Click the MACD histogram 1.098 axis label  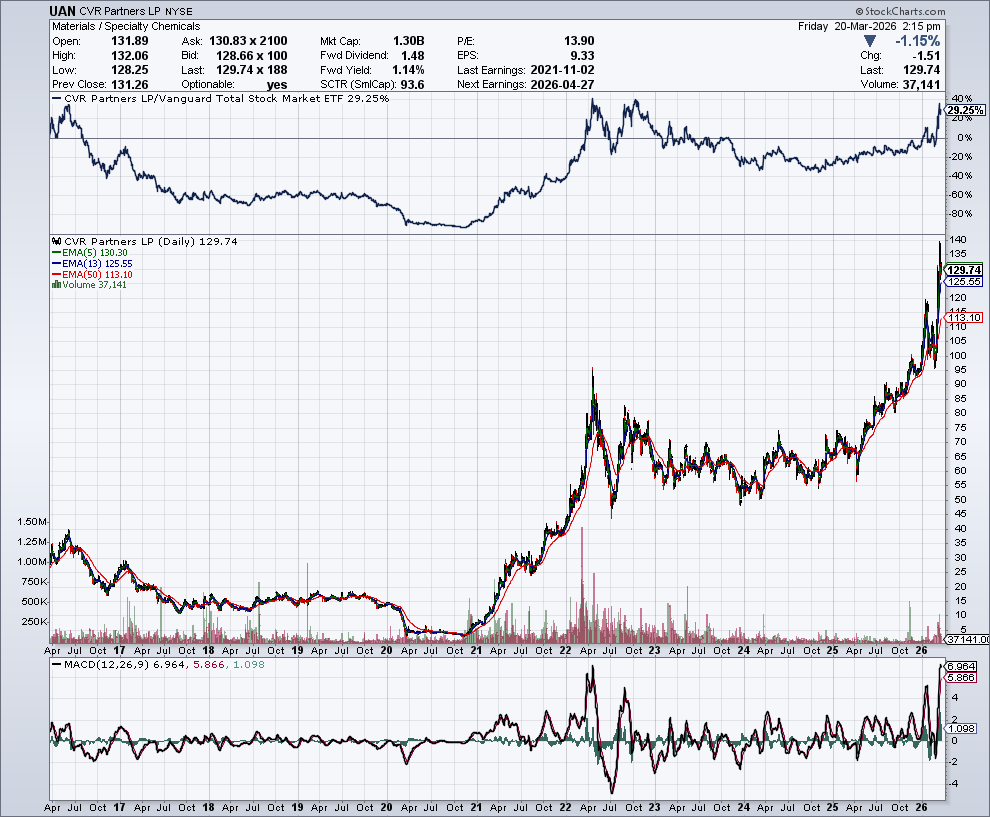pyautogui.click(x=962, y=728)
